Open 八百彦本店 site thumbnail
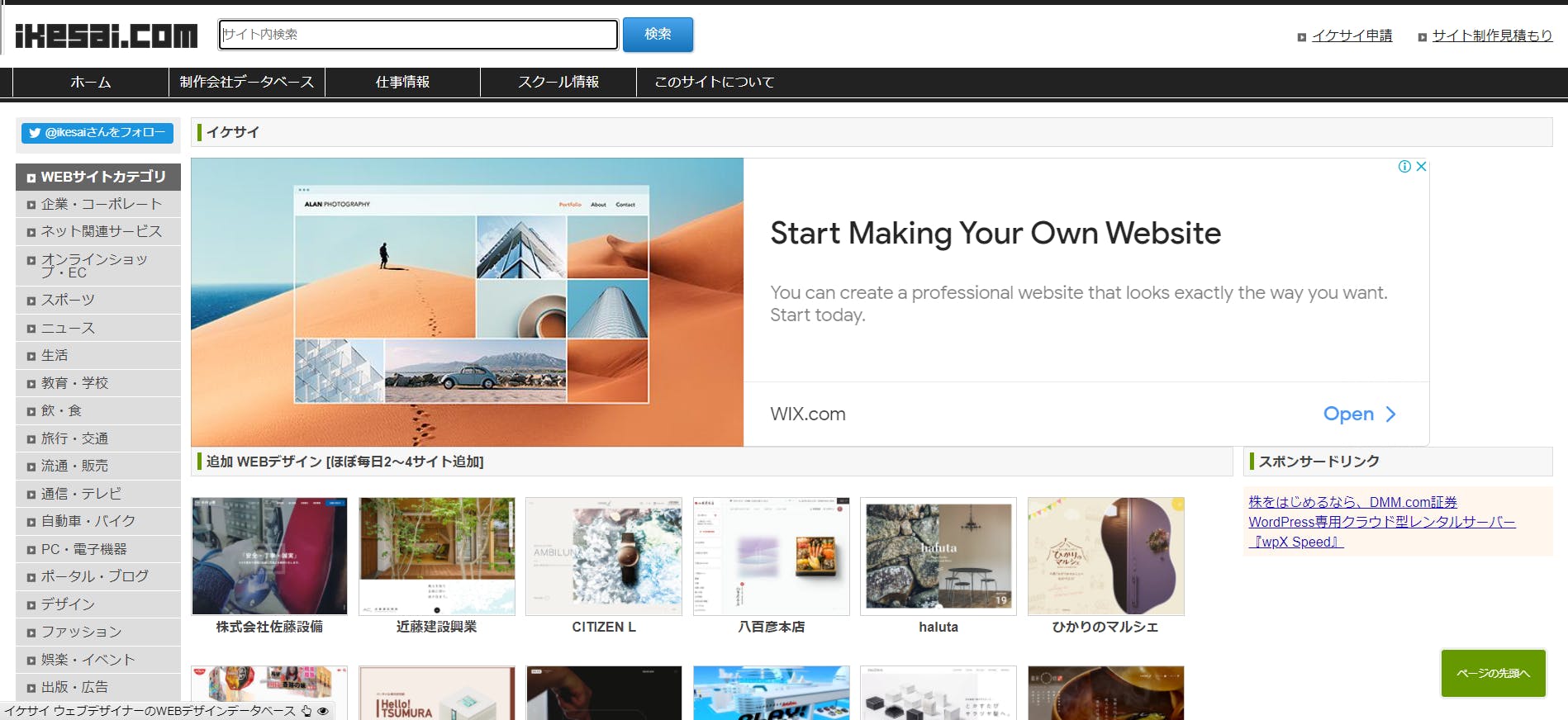Image resolution: width=1568 pixels, height=720 pixels. (772, 557)
